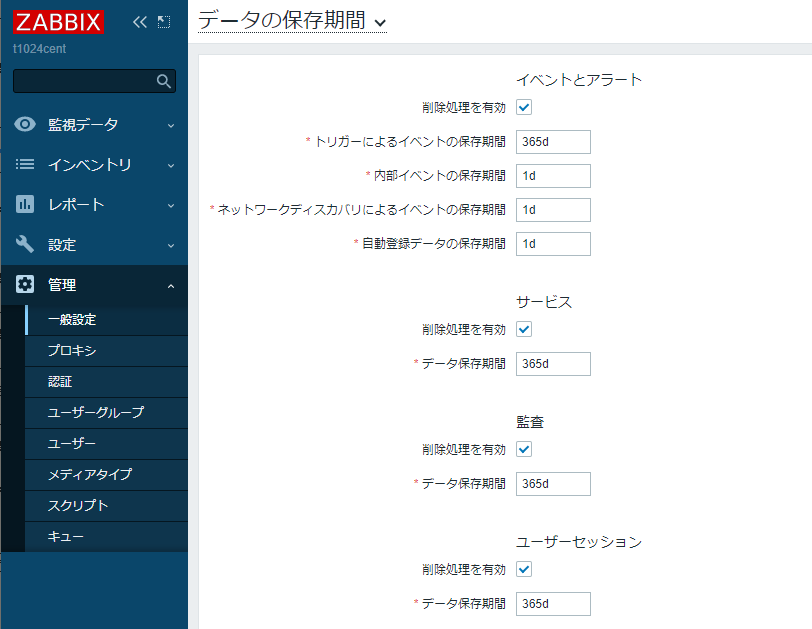Screen dimensions: 812x629
Task: Open reports using the bar chart icon
Action: tap(24, 204)
